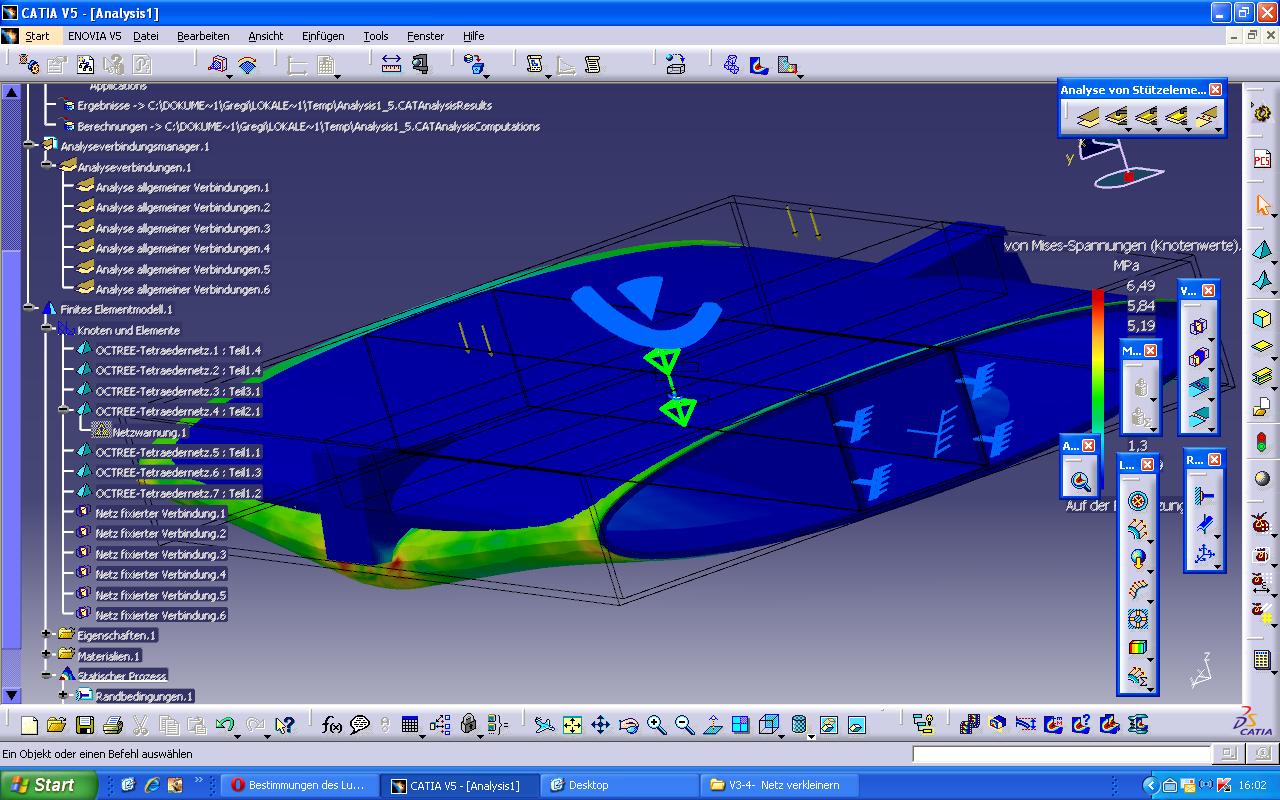1280x800 pixels.
Task: Click the traffic light icon
Action: click(x=1262, y=441)
